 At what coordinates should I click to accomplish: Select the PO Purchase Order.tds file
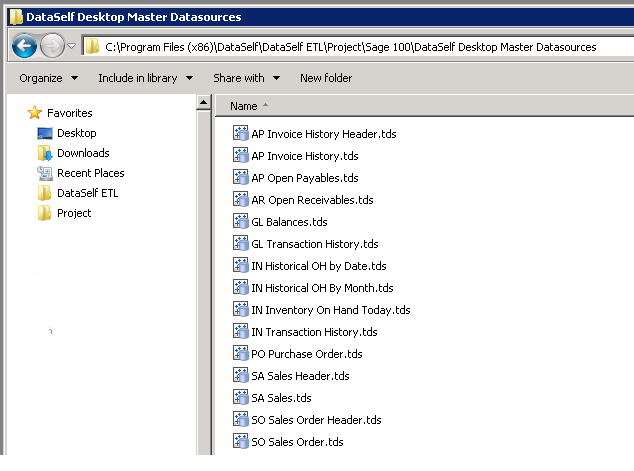pyautogui.click(x=306, y=354)
